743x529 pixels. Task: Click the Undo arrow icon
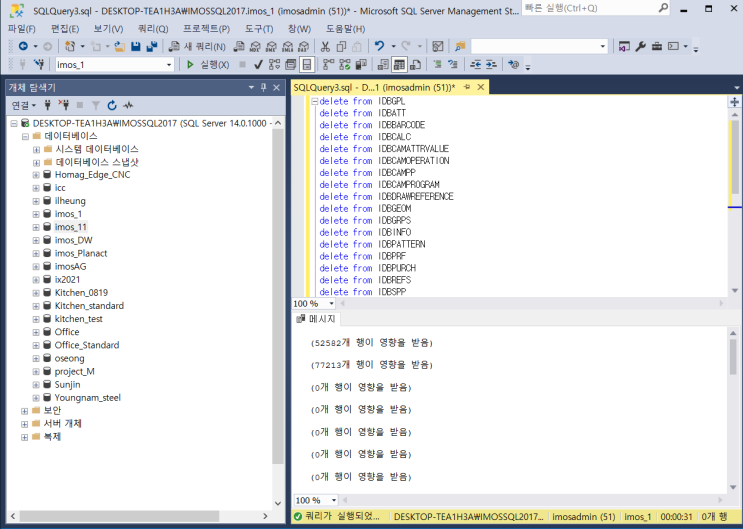tap(379, 47)
